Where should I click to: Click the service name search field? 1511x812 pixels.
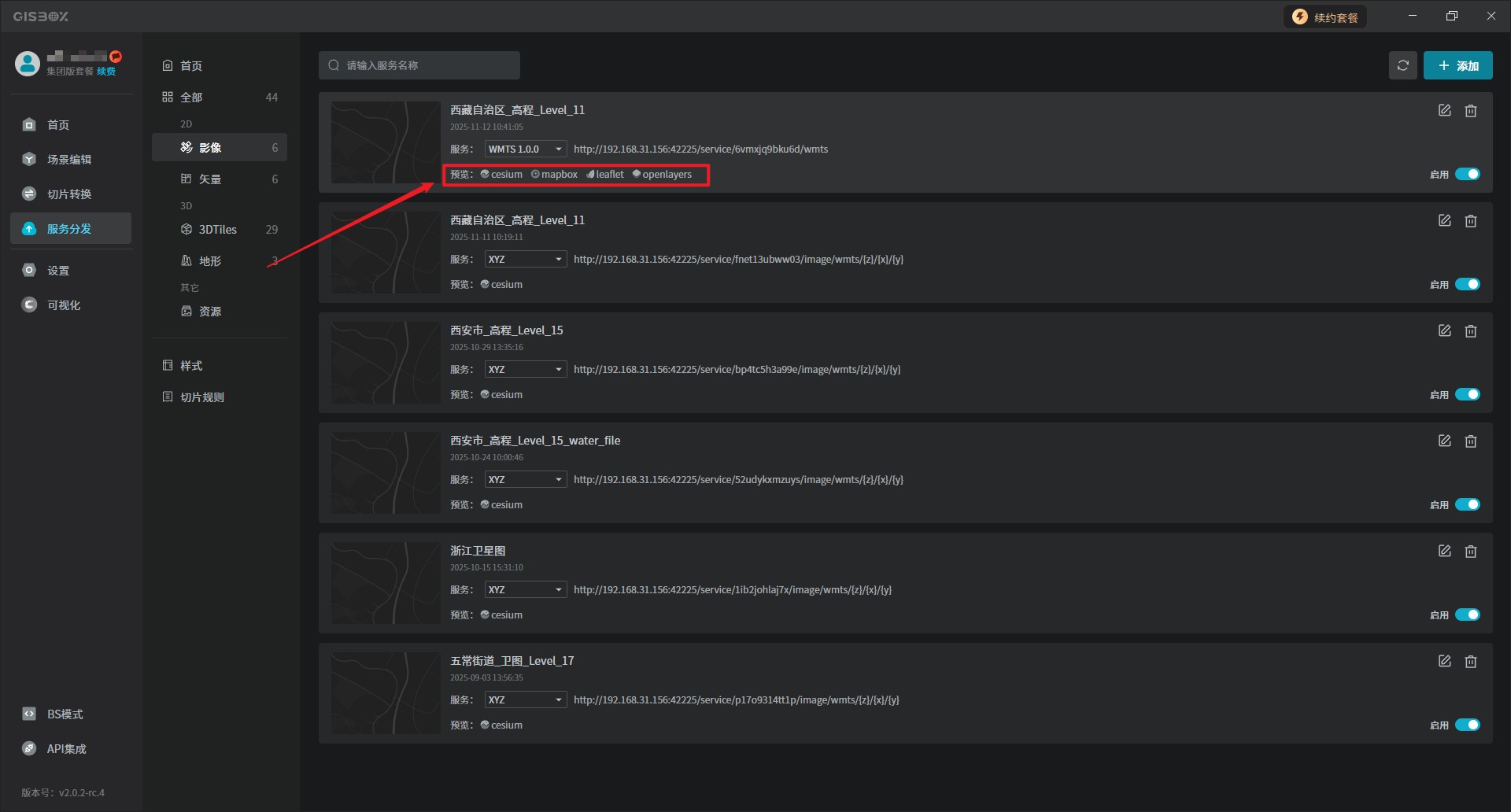[x=419, y=65]
